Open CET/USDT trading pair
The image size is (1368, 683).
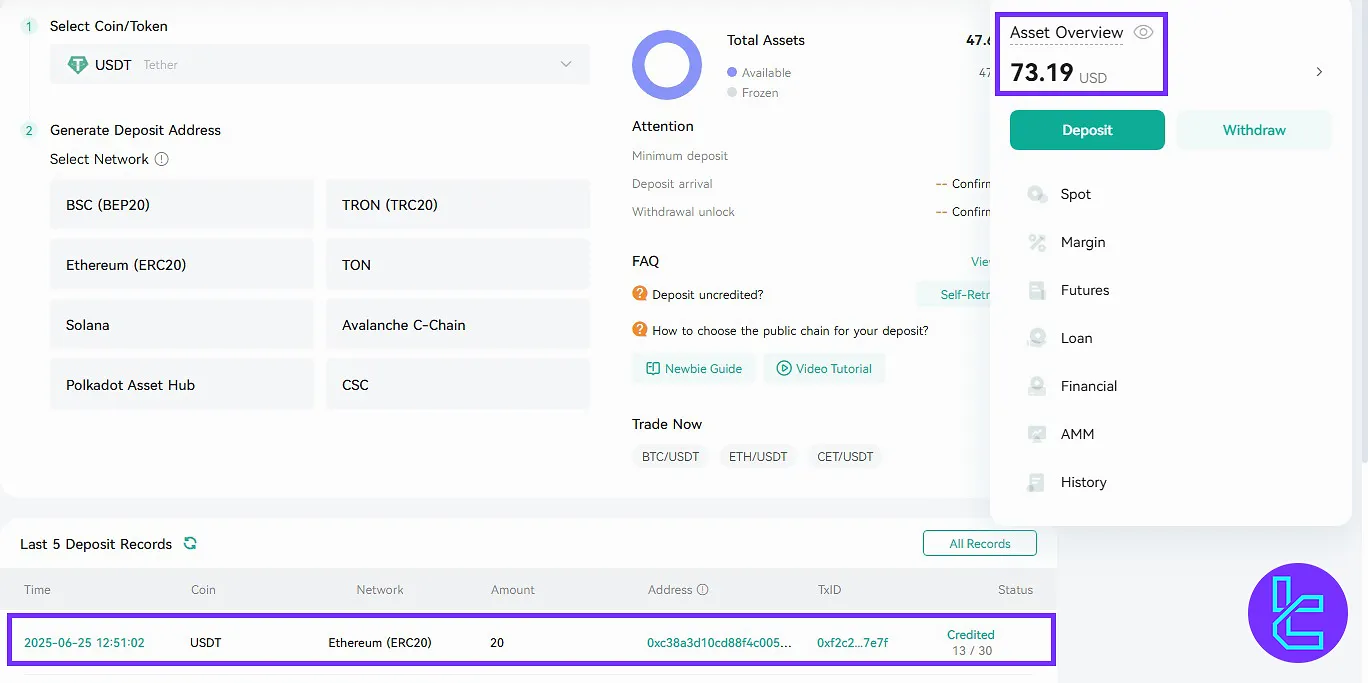point(845,457)
